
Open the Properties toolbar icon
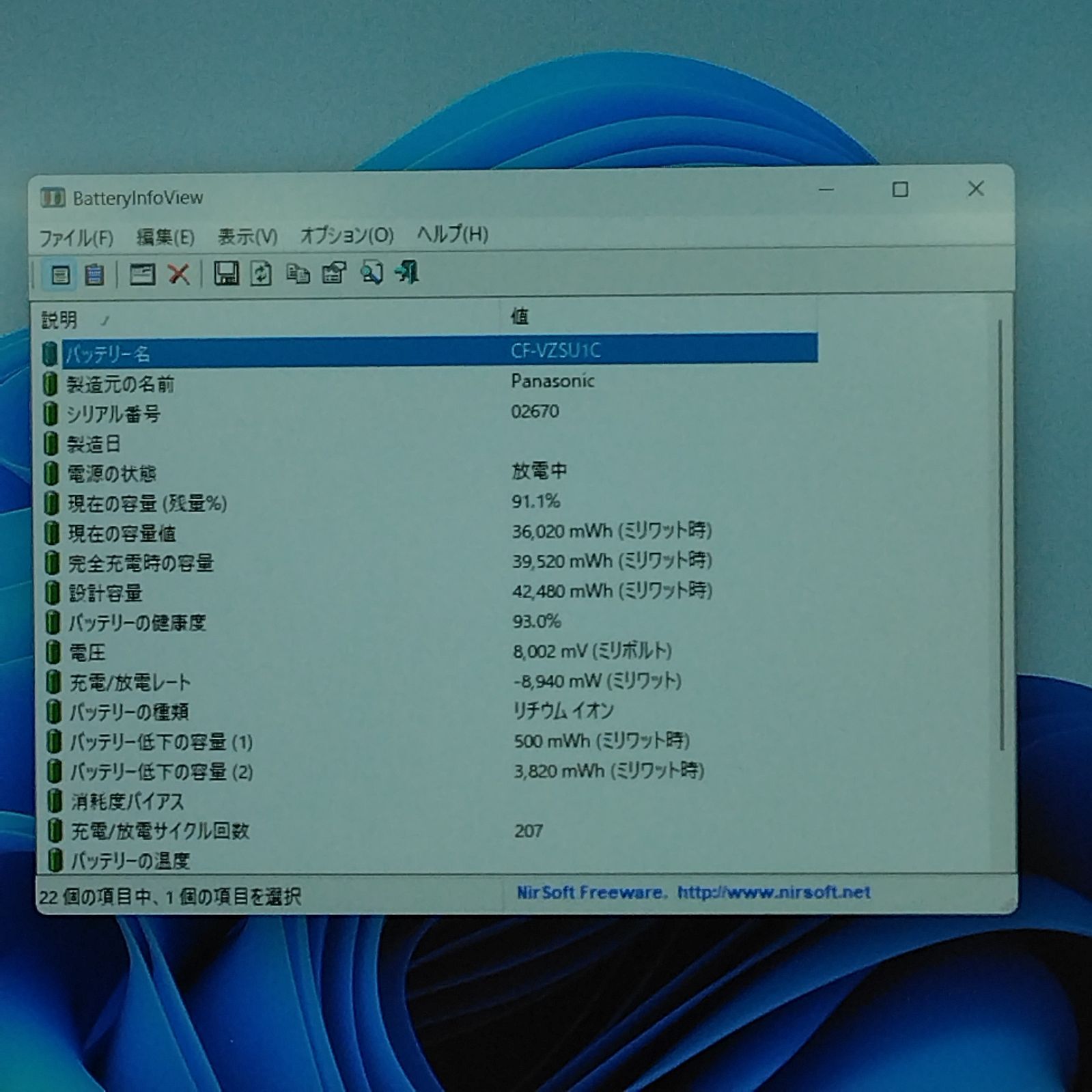[x=334, y=273]
